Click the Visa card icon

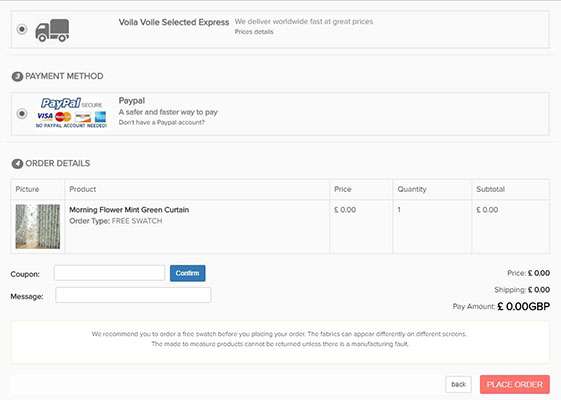pyautogui.click(x=45, y=116)
